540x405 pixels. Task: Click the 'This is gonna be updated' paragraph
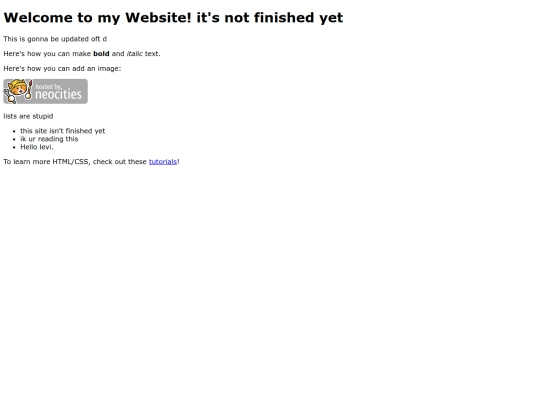[55, 39]
